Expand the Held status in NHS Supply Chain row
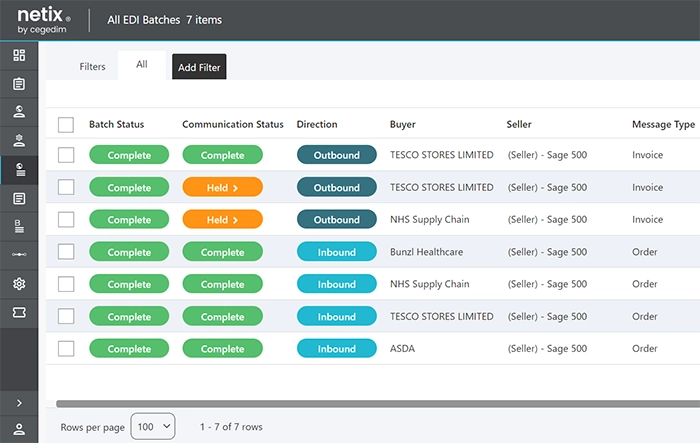This screenshot has height=443, width=700. click(x=222, y=219)
